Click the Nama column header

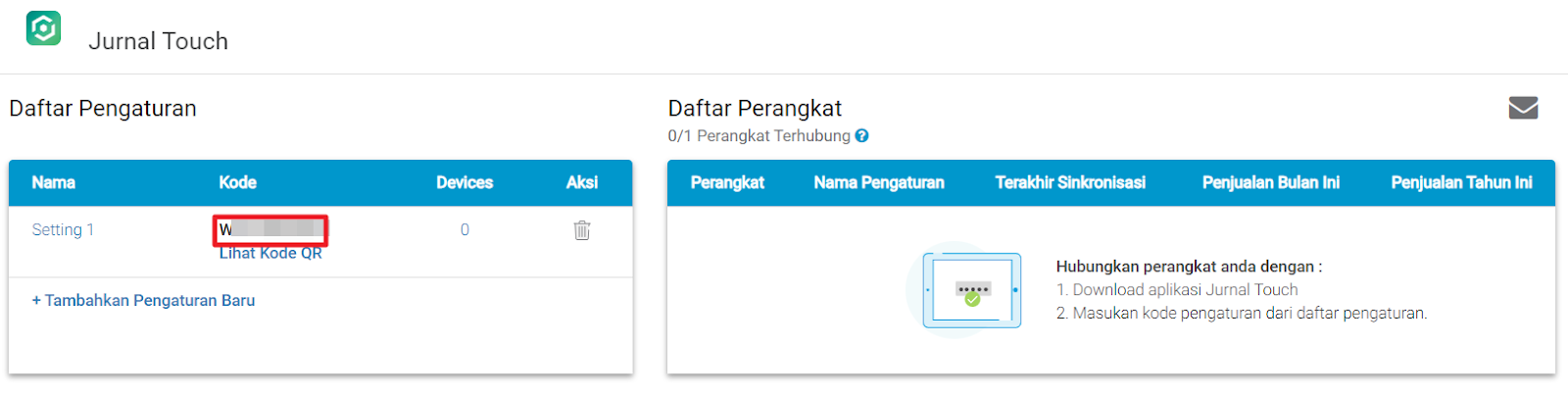(x=53, y=183)
